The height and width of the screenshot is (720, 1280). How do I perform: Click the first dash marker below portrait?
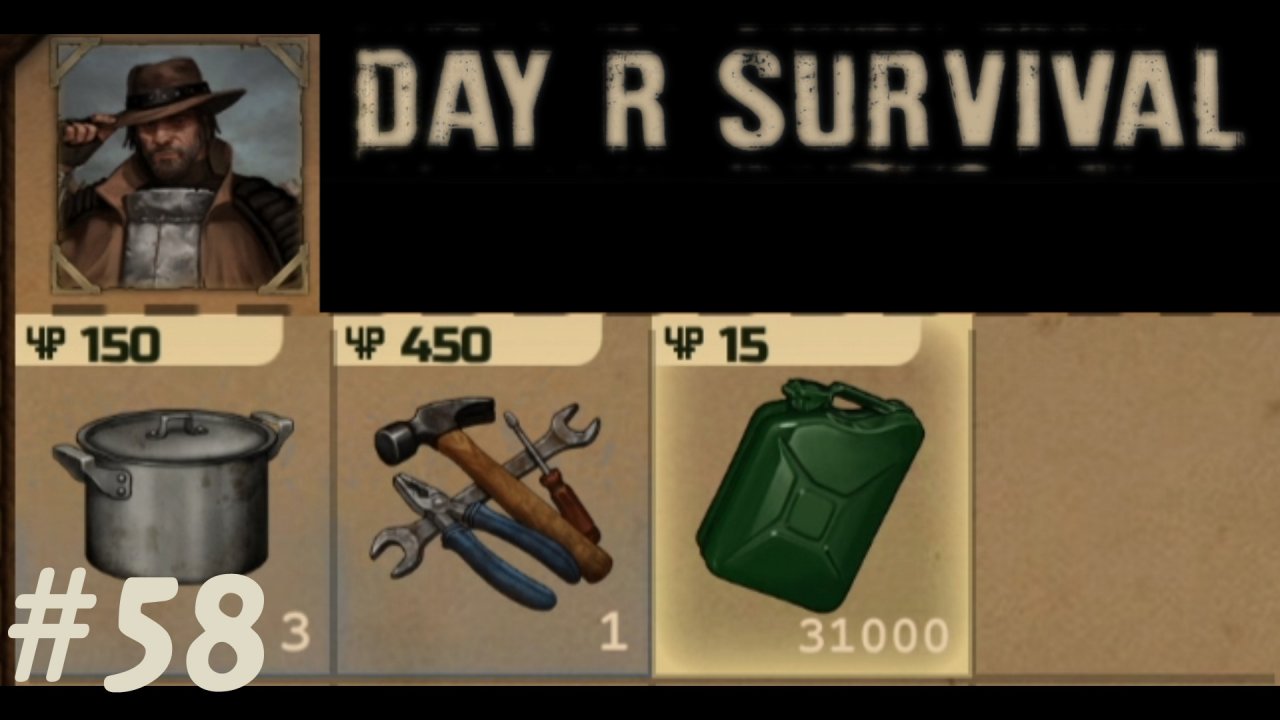pos(79,309)
